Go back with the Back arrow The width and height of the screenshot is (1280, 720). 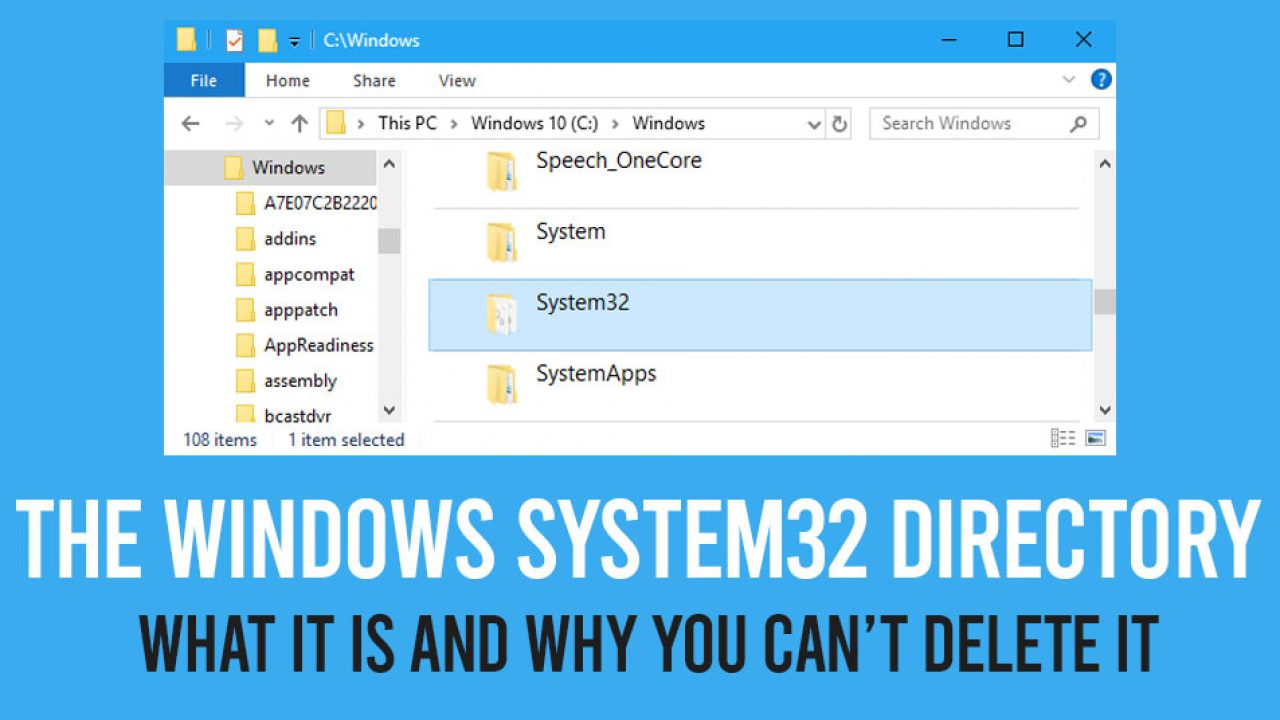click(x=190, y=124)
